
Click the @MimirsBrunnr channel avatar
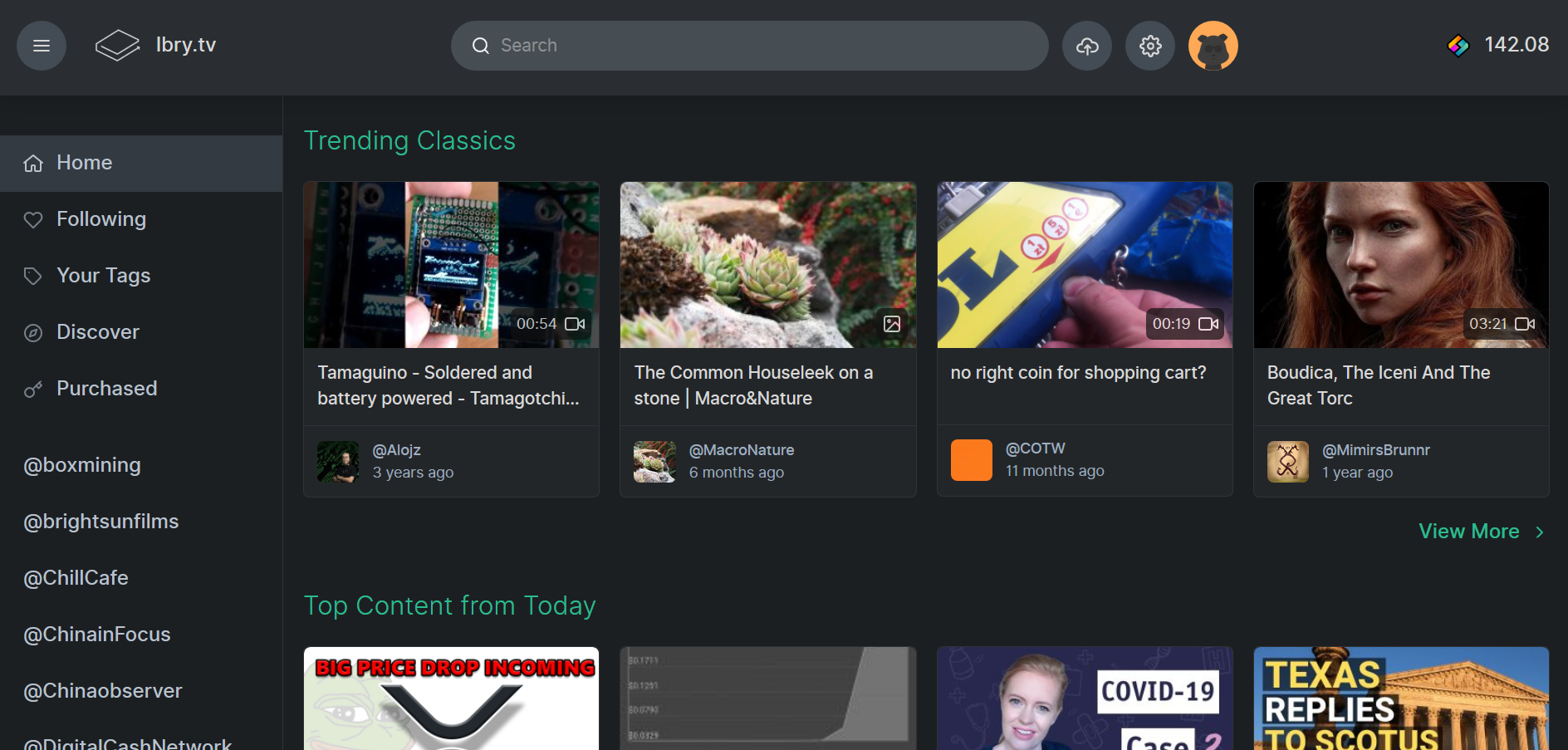(1288, 462)
